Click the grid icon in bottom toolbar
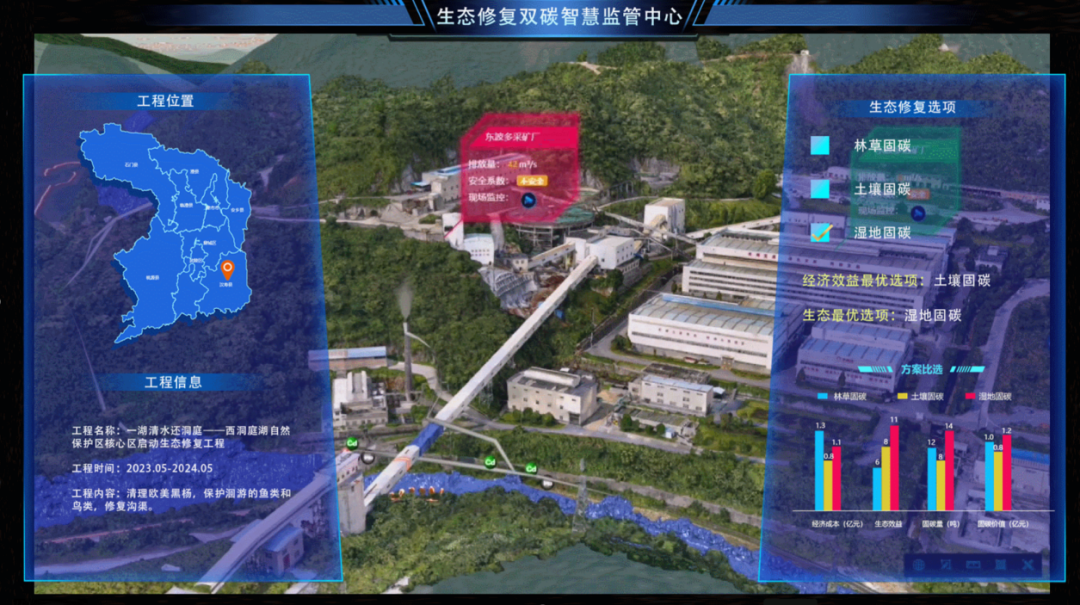The width and height of the screenshot is (1080, 605). (x=998, y=565)
